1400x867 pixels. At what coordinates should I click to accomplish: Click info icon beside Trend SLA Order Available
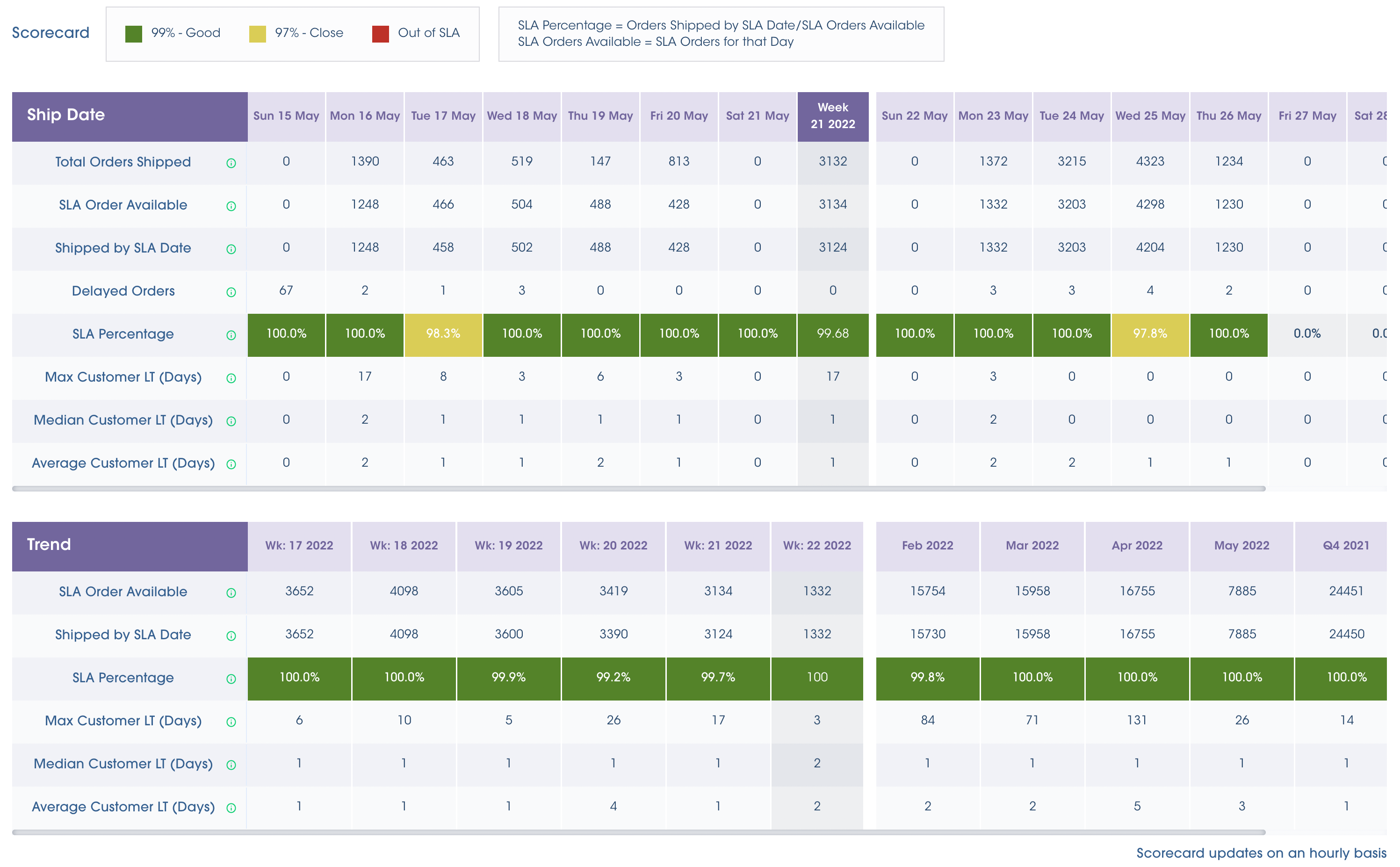coord(231,592)
